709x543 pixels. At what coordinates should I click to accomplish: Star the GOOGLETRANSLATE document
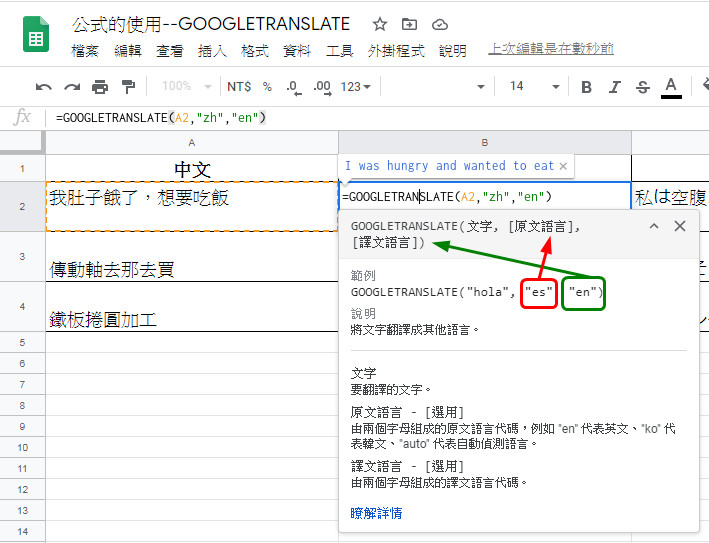point(380,24)
